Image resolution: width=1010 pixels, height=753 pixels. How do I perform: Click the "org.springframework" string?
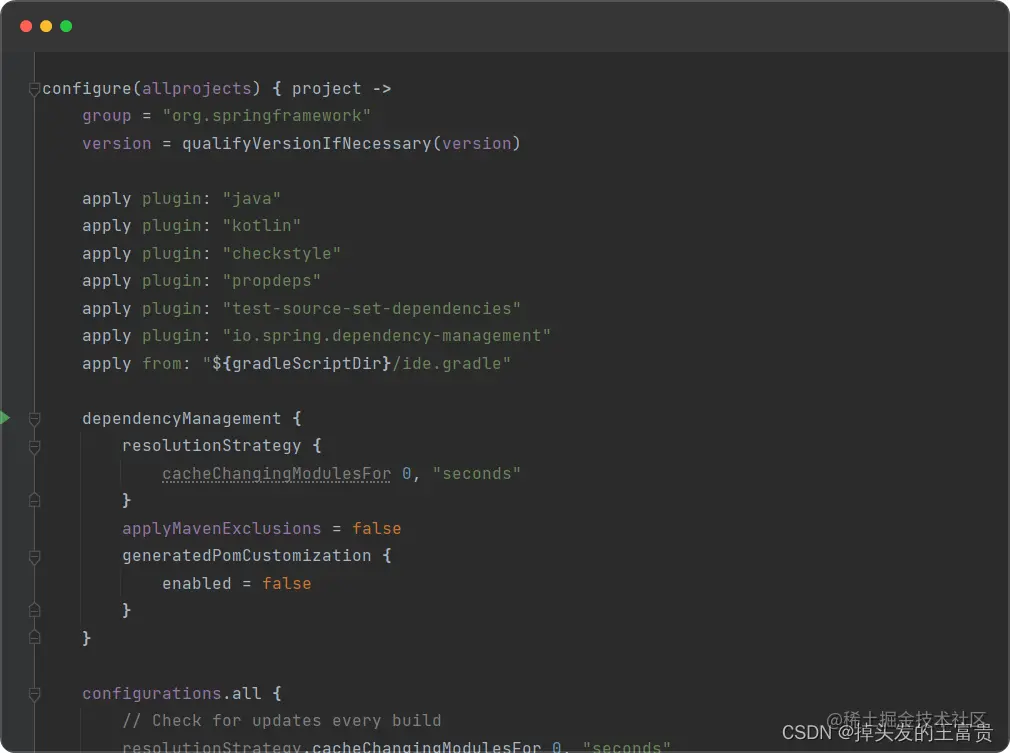click(267, 116)
